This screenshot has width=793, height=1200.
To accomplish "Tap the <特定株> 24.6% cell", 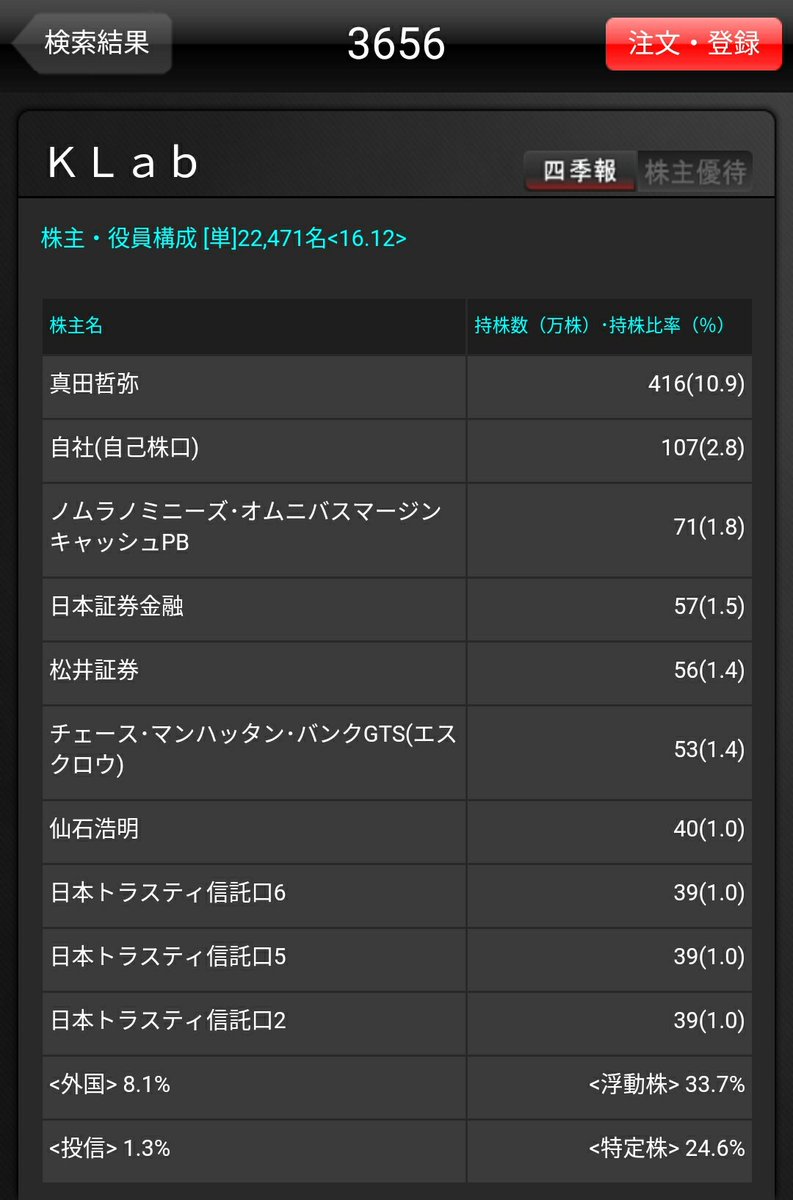I will point(609,1149).
